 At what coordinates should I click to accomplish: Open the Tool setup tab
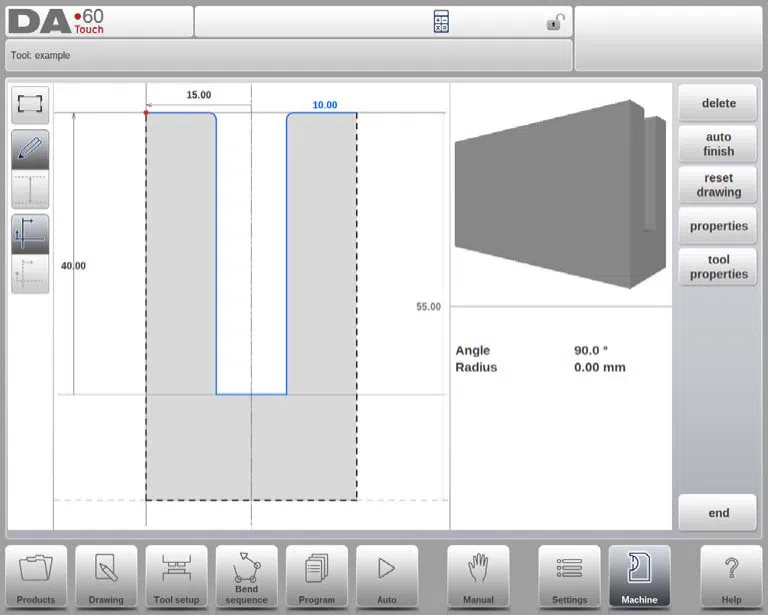pyautogui.click(x=176, y=577)
